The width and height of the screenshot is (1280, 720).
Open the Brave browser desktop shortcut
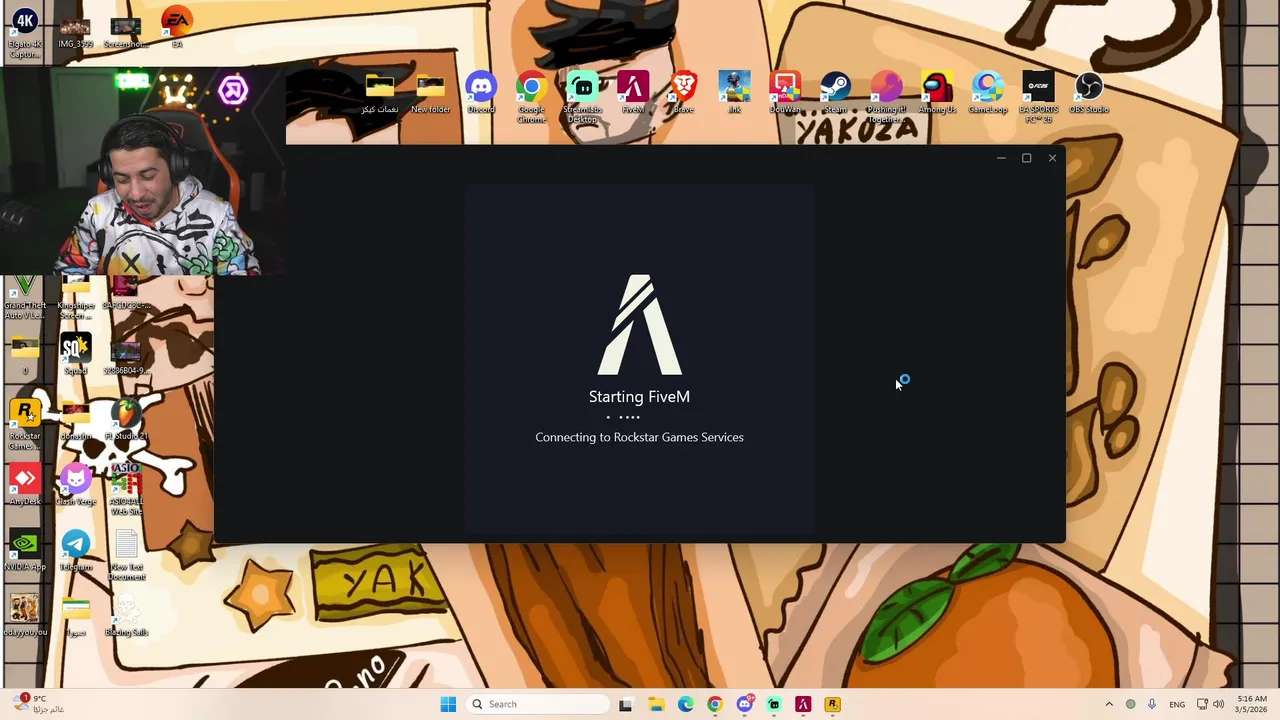(684, 93)
